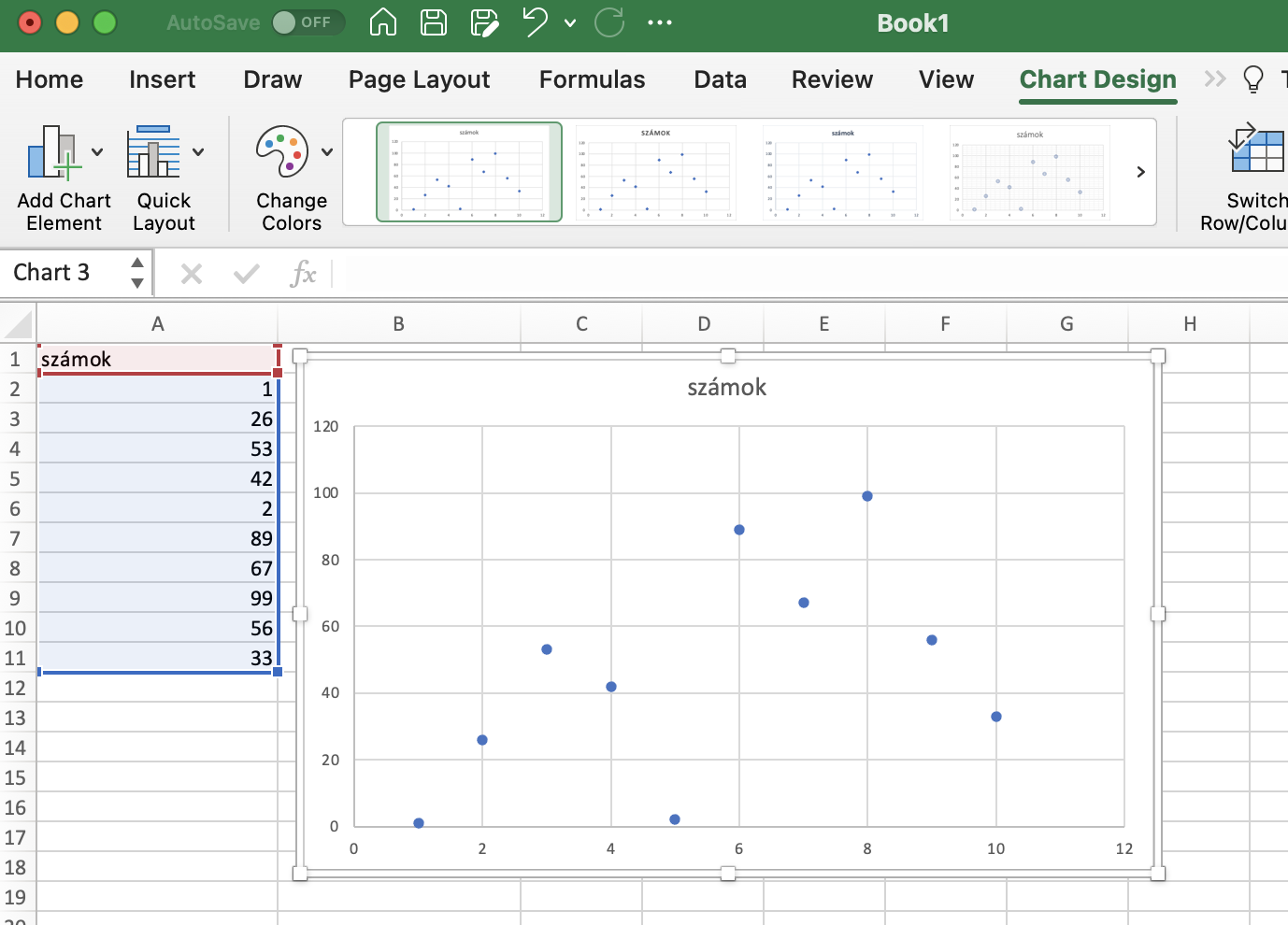Click the chart data point at x=3
This screenshot has height=925, width=1288.
click(547, 649)
